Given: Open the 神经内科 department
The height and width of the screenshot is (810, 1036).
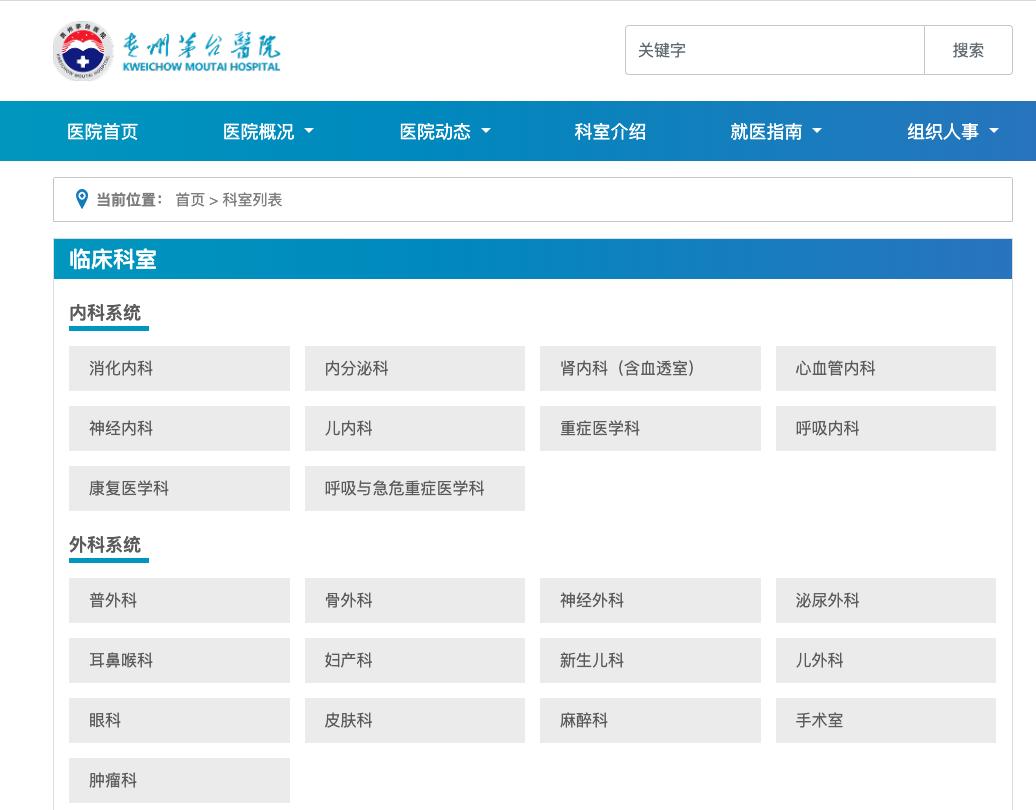Looking at the screenshot, I should pos(179,428).
